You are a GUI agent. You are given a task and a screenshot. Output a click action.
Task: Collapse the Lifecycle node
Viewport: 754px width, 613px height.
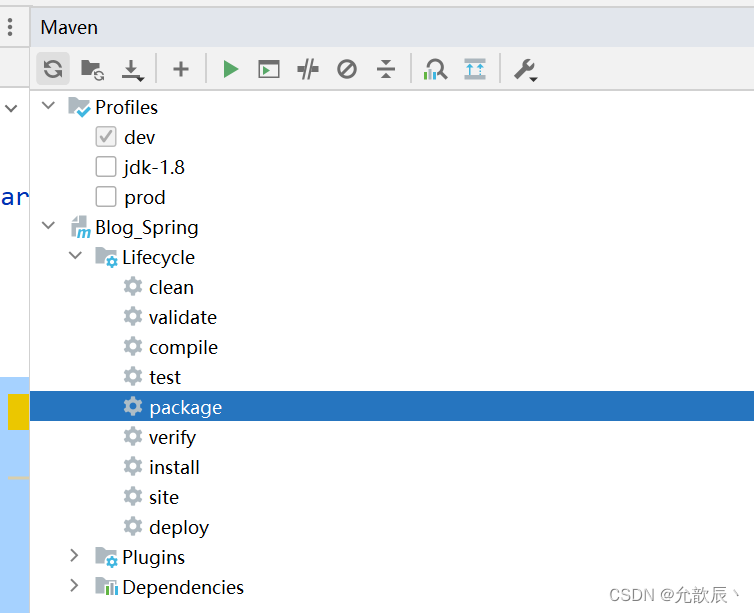tap(75, 255)
